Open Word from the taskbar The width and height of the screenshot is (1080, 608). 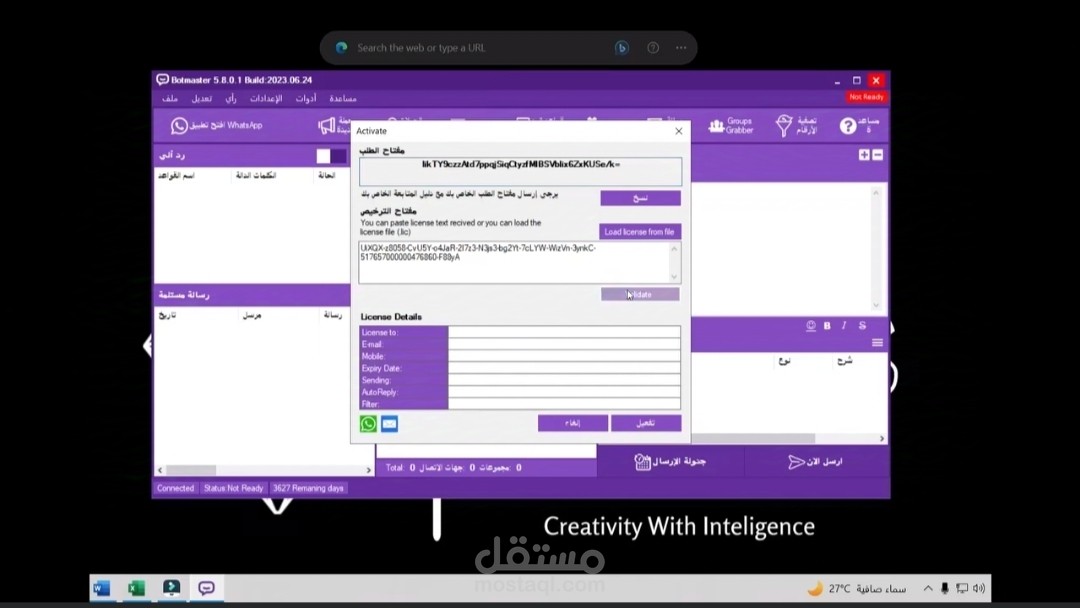pyautogui.click(x=101, y=588)
